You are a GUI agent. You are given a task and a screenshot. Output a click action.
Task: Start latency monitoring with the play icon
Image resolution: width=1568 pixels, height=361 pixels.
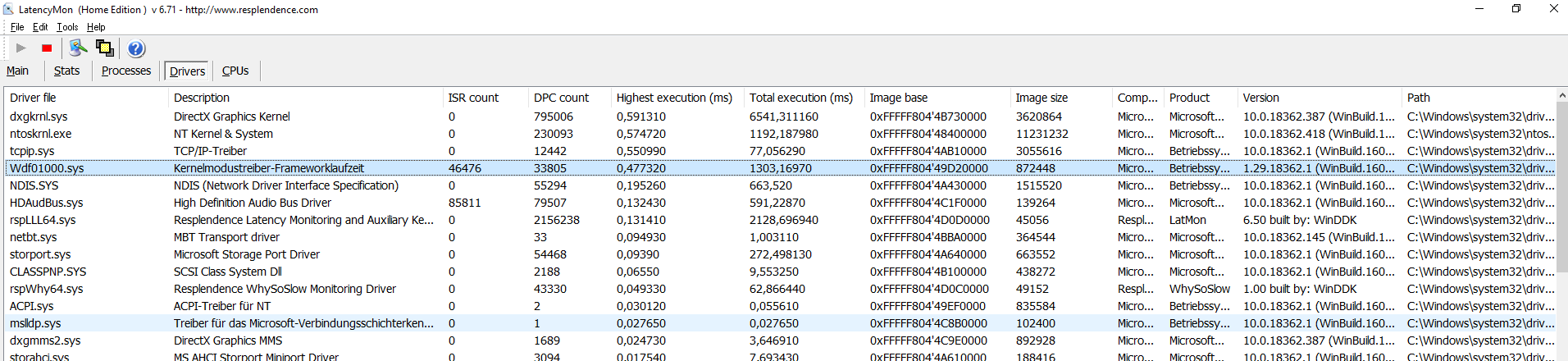(21, 48)
